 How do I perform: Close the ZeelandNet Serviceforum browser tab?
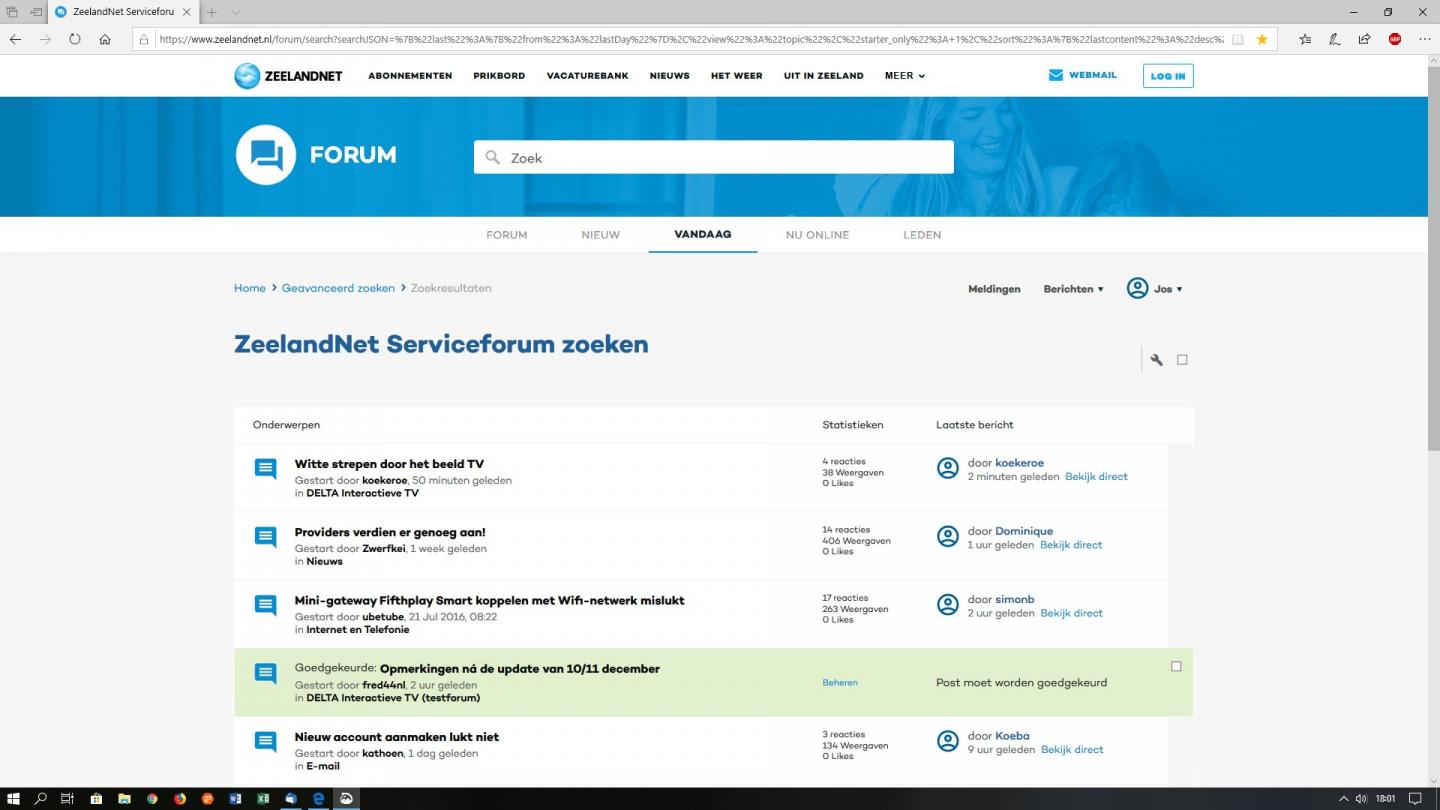pos(186,12)
